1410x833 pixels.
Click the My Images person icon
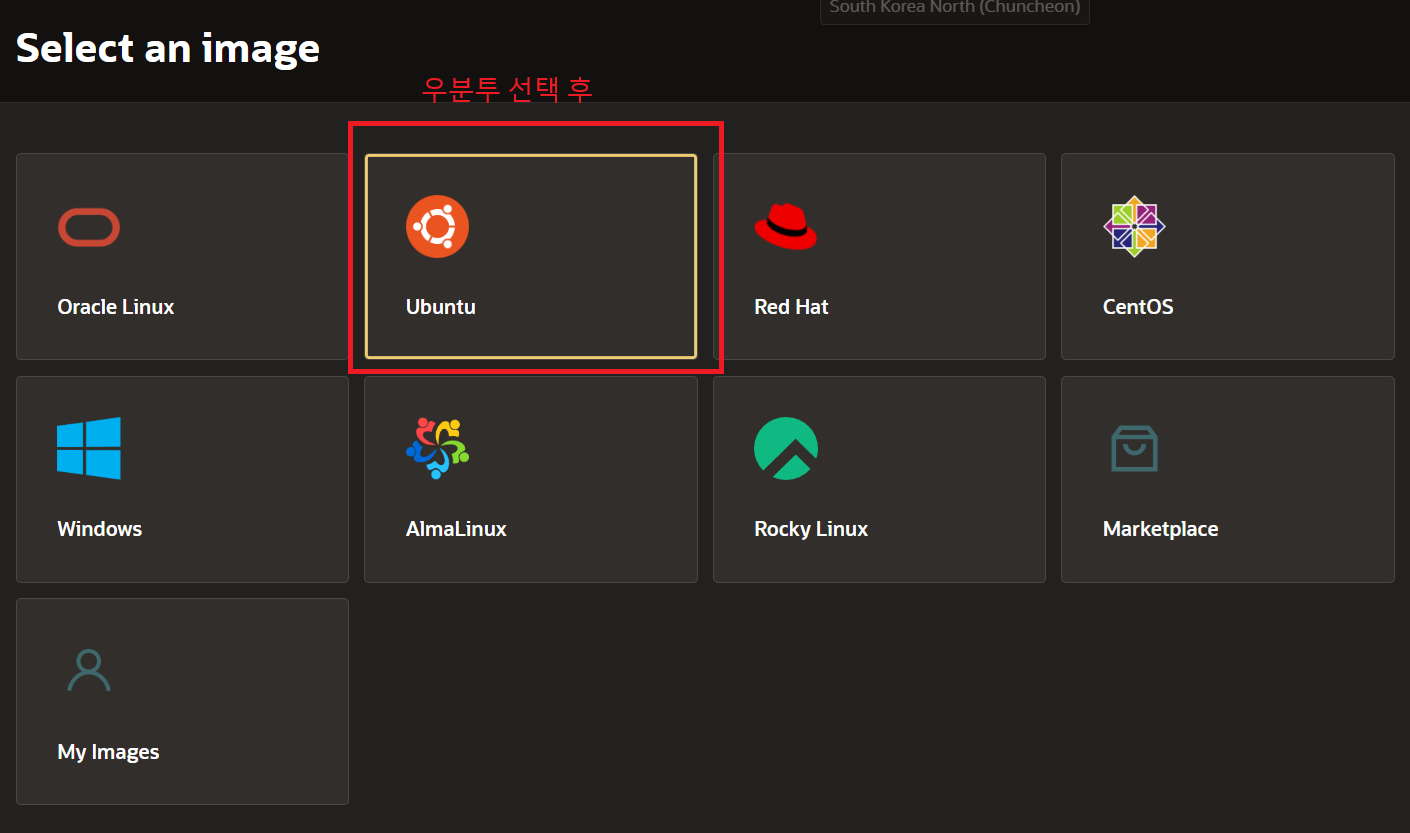click(89, 670)
